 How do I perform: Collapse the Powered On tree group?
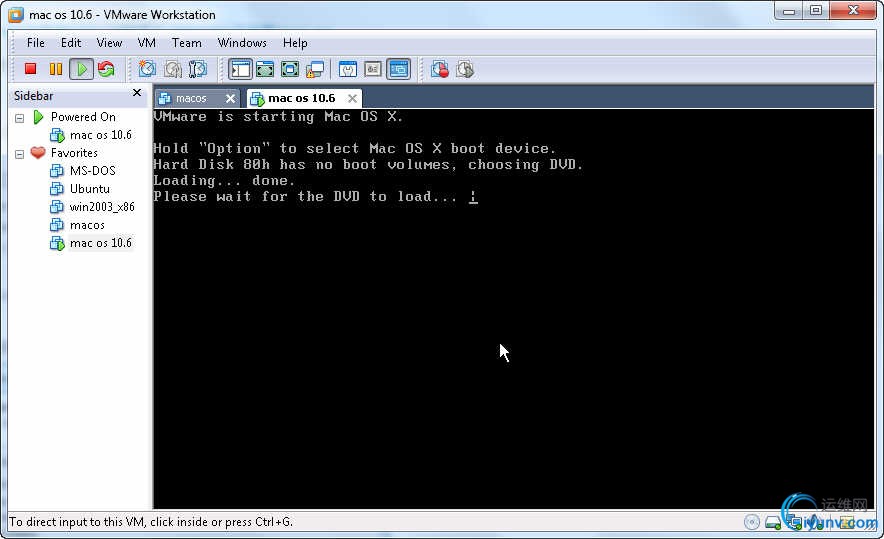click(20, 118)
